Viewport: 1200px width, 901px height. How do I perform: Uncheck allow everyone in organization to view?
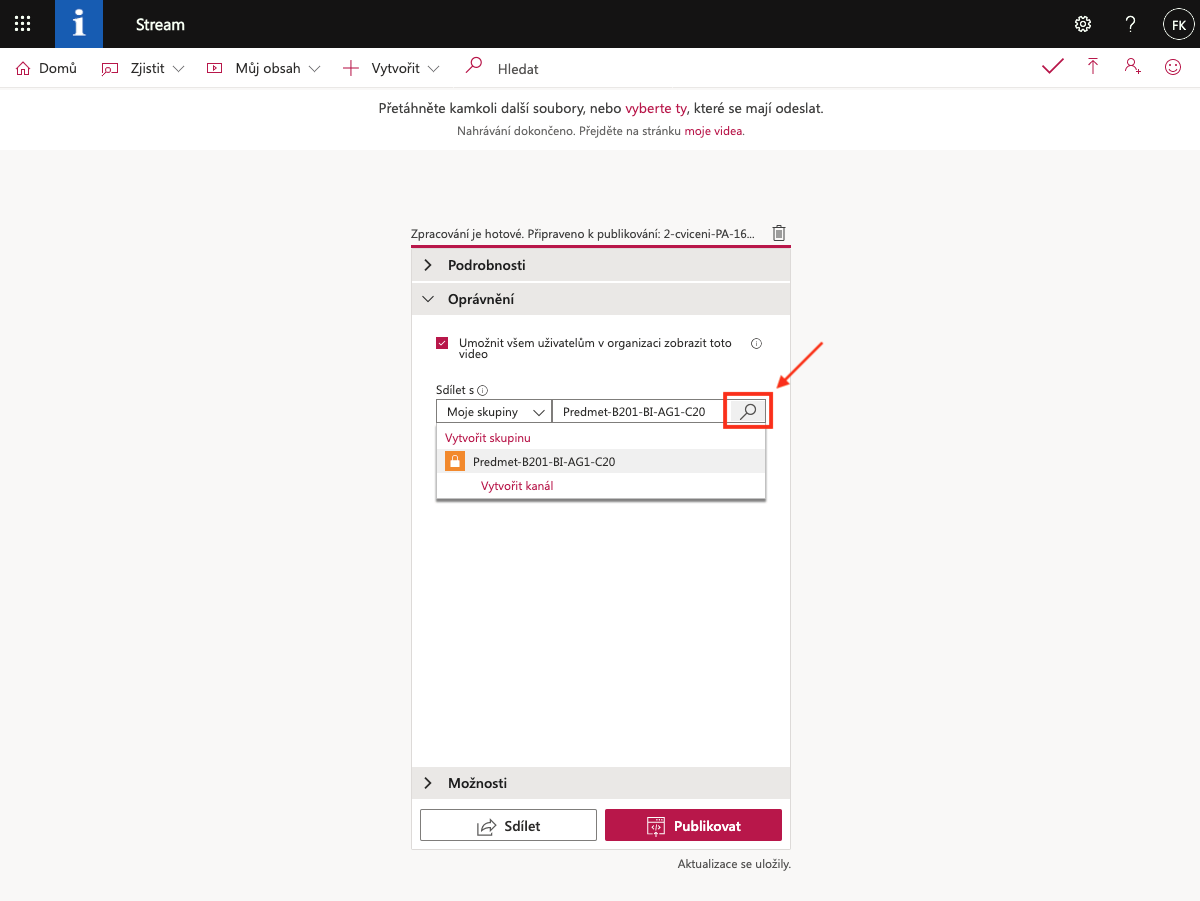[x=442, y=343]
